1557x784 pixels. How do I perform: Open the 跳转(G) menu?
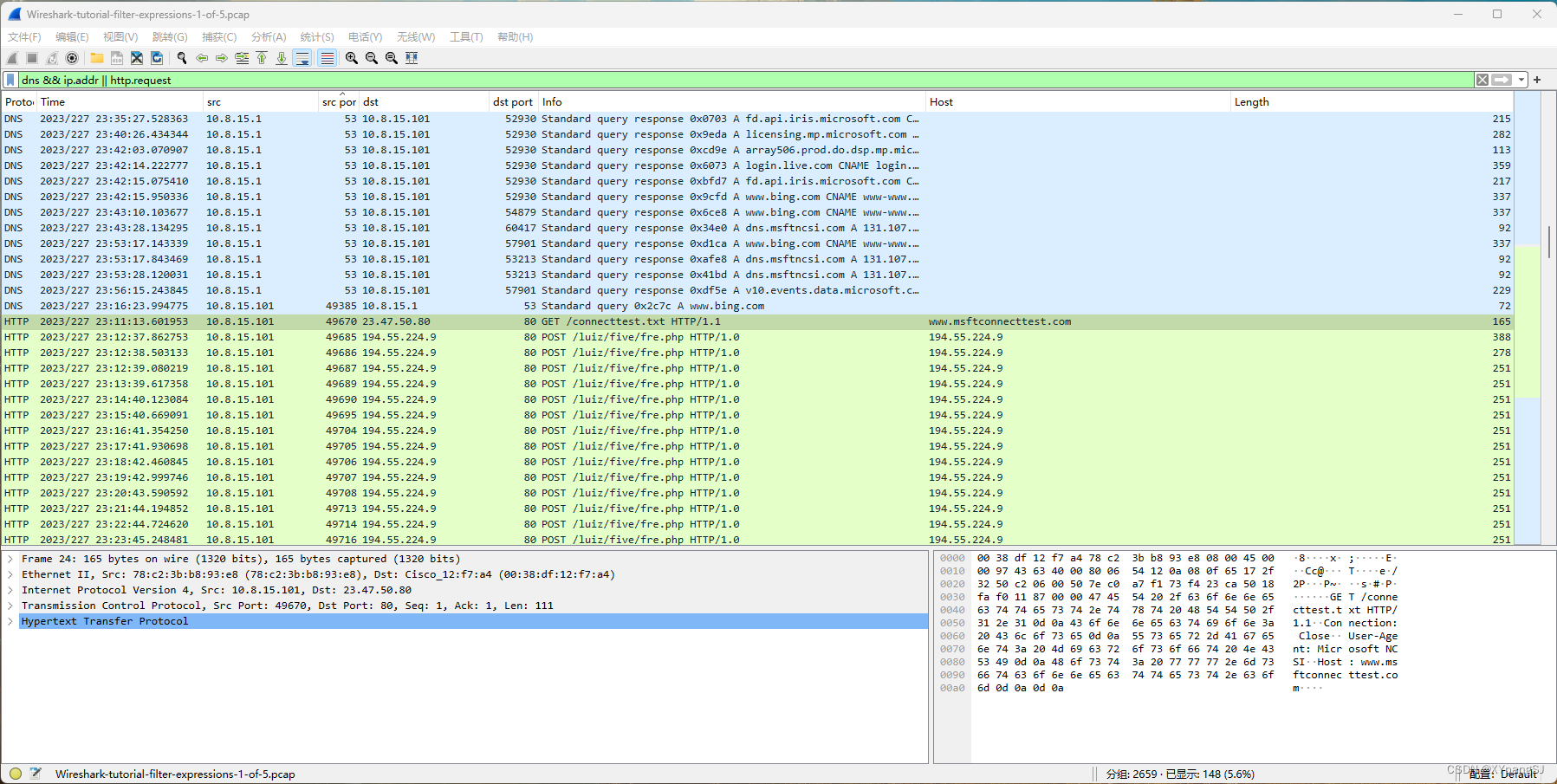[170, 37]
